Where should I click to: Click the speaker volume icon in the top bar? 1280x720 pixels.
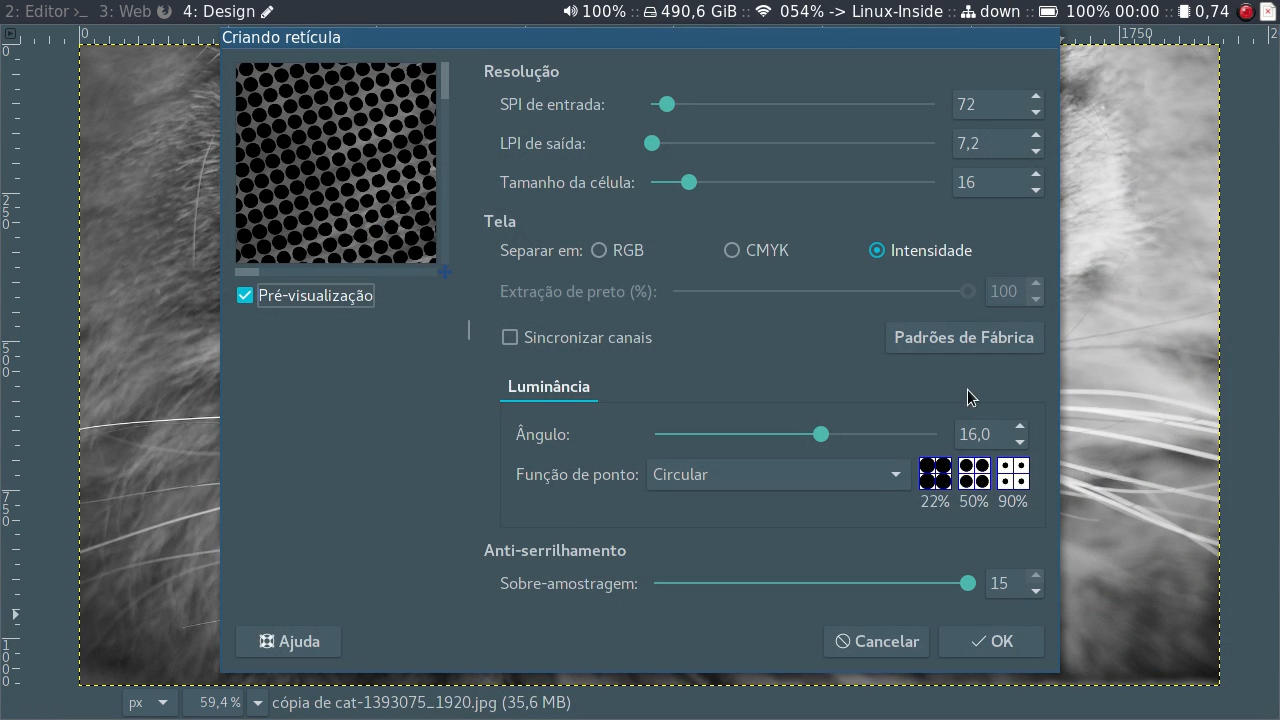tap(570, 11)
